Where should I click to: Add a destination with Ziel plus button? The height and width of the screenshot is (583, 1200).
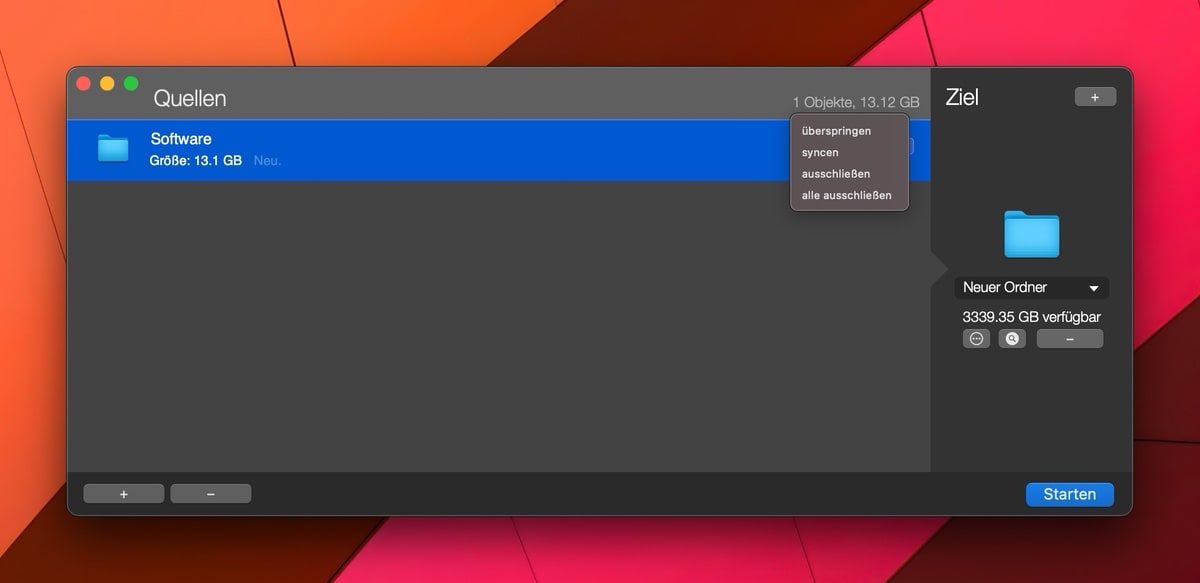1095,97
